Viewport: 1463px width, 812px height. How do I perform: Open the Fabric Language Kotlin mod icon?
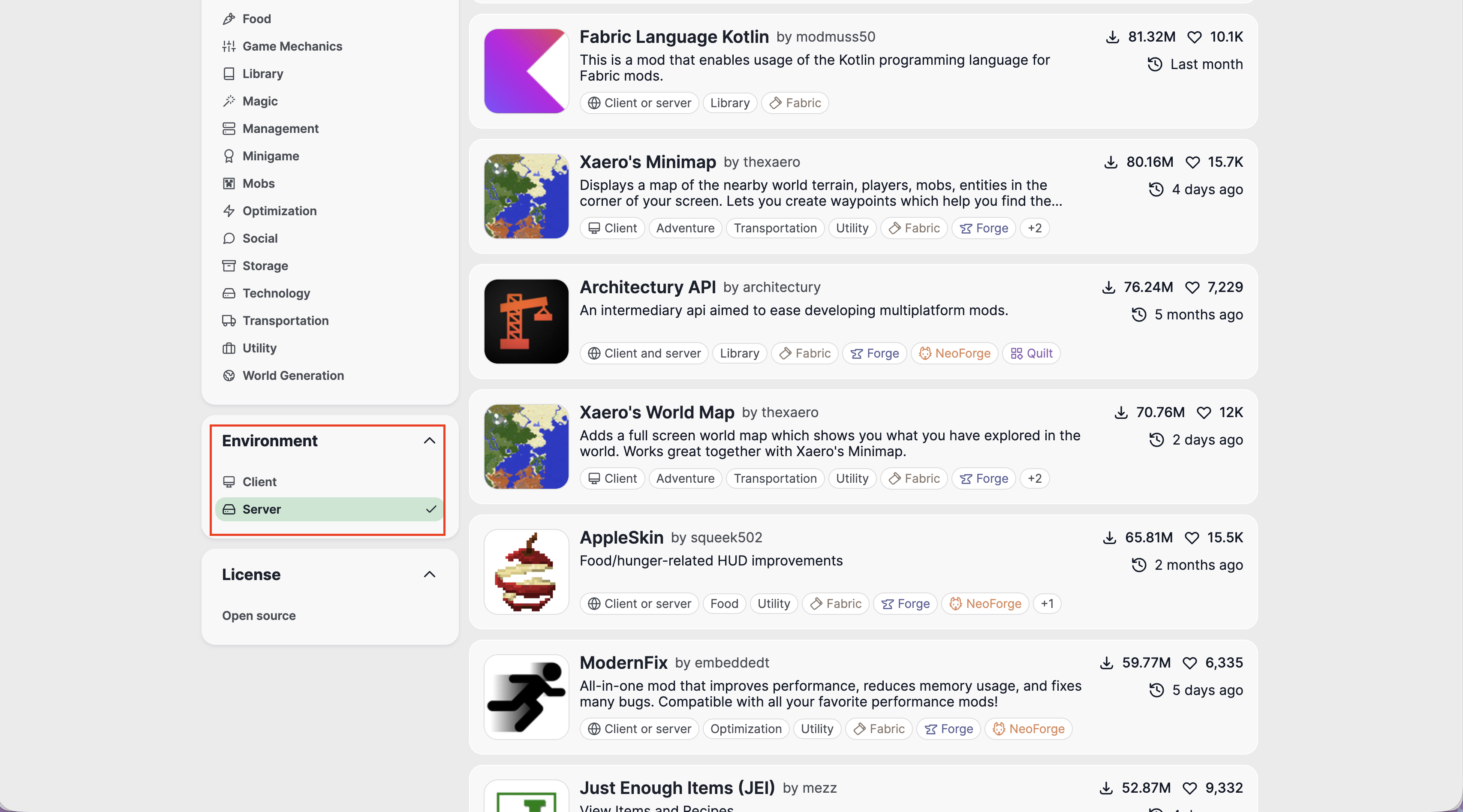click(527, 71)
